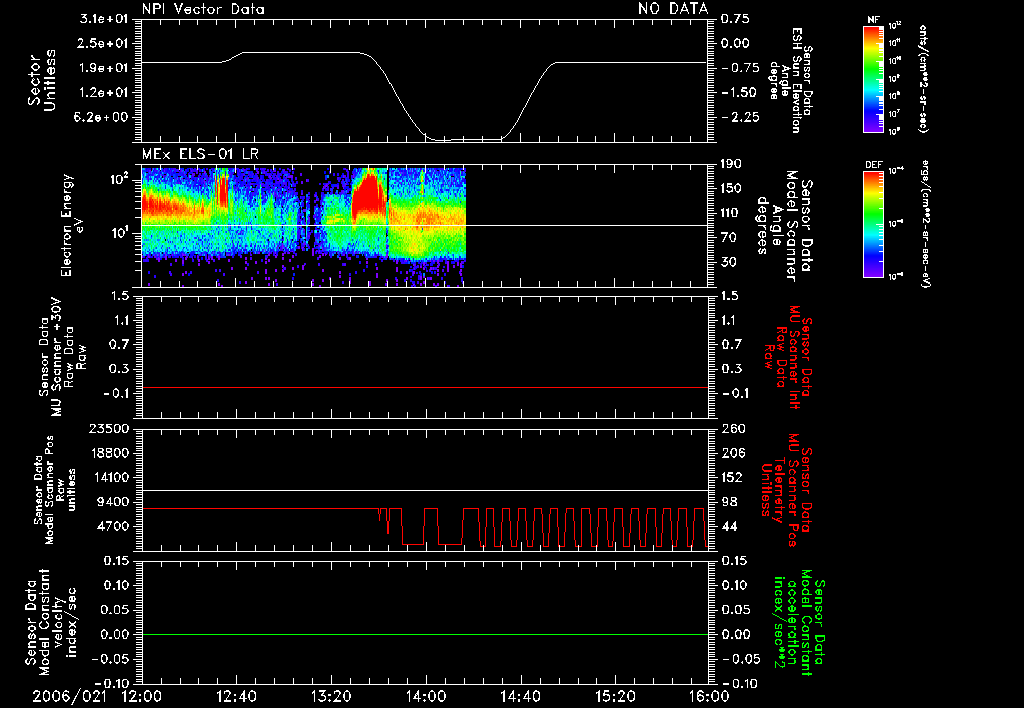1024x708 pixels.
Task: Select the MEx ELS-01 LR panel title
Action: click(x=200, y=153)
